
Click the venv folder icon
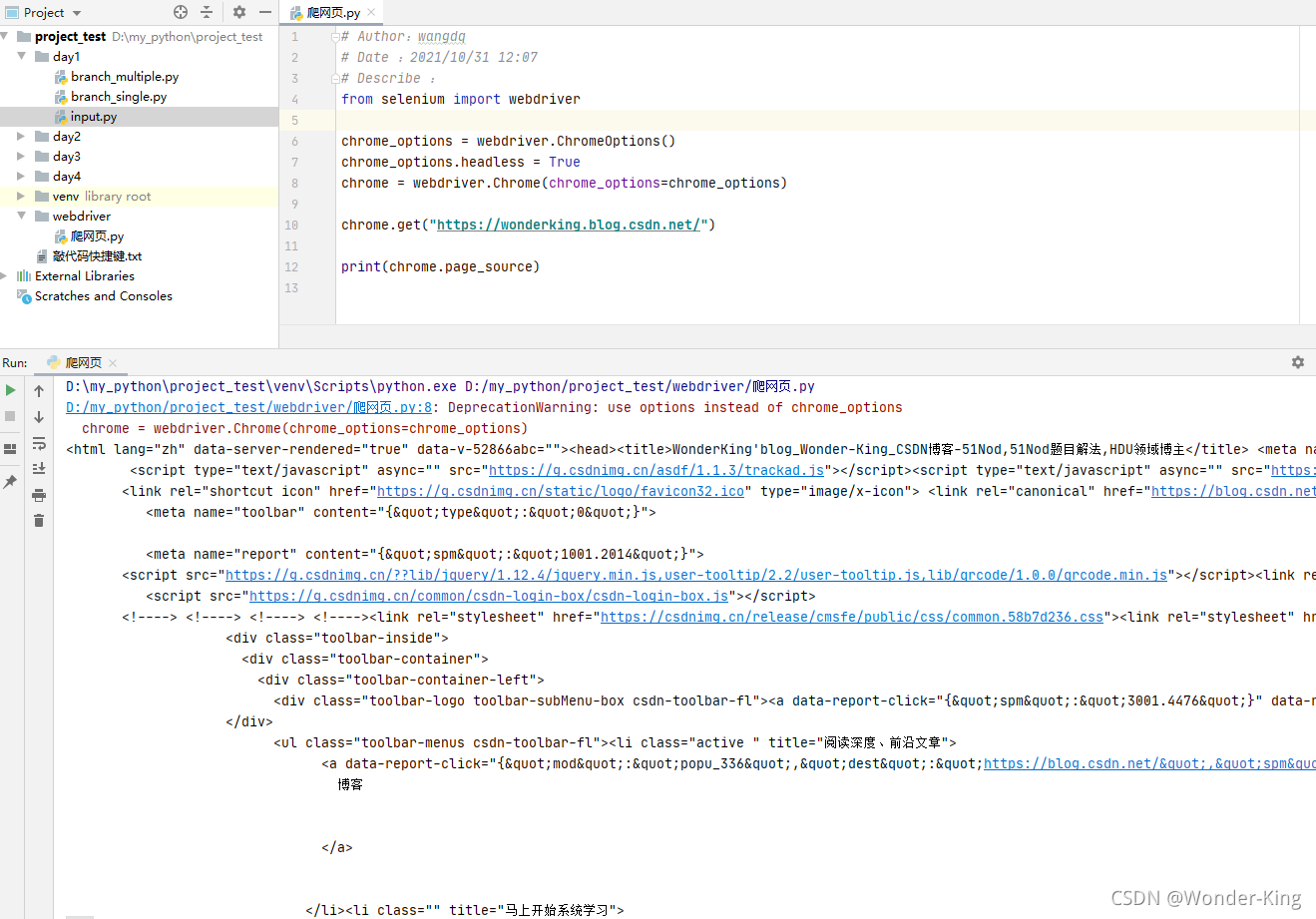[x=42, y=197]
